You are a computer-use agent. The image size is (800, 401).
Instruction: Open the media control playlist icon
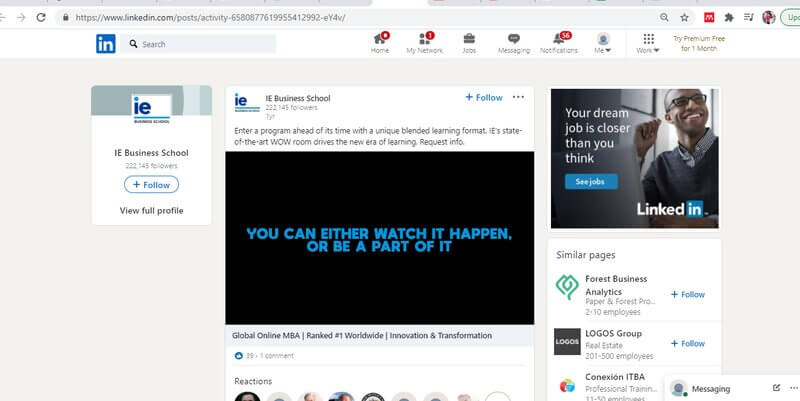point(748,17)
